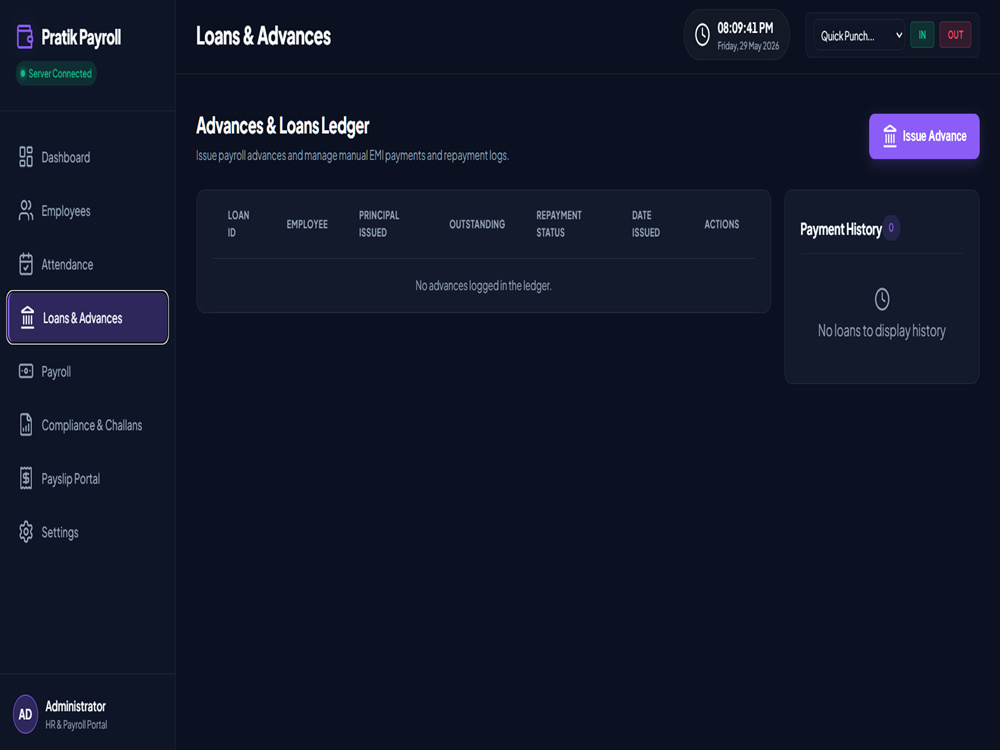Open the Dashboard menu item
This screenshot has width=1000, height=750.
[87, 157]
